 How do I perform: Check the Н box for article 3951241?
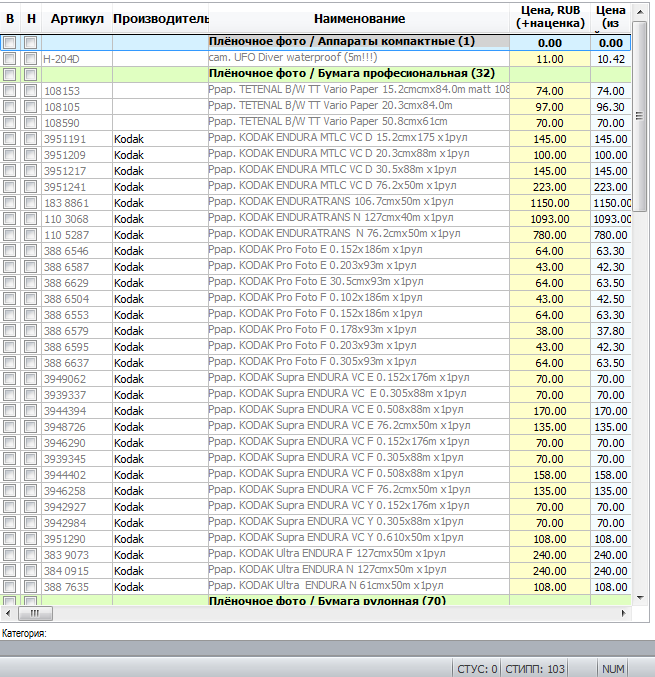pos(30,186)
